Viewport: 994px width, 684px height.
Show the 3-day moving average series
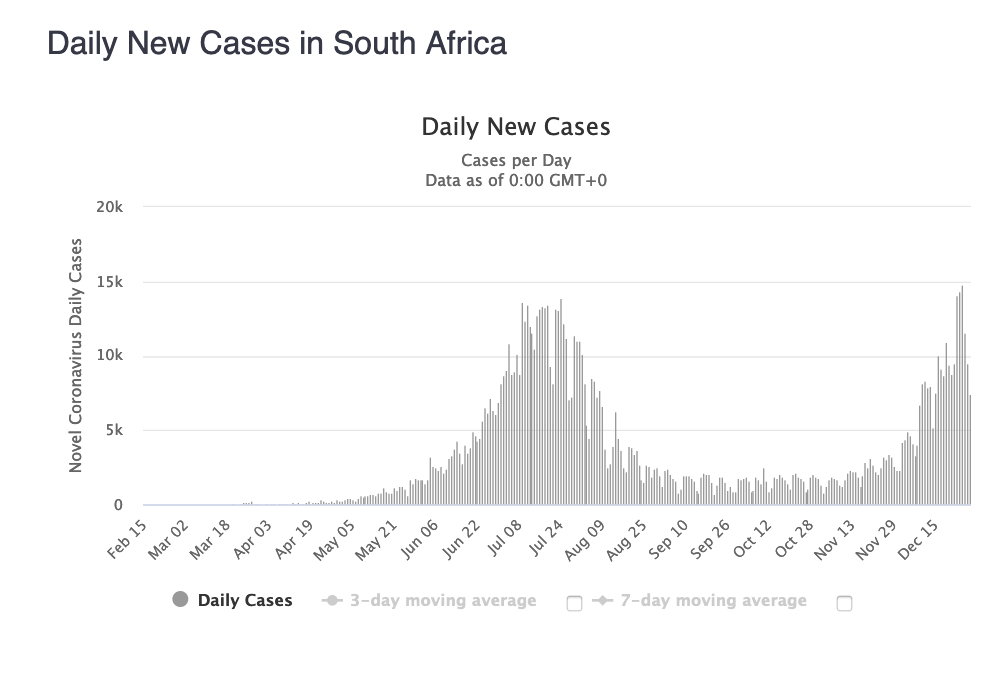coord(443,600)
